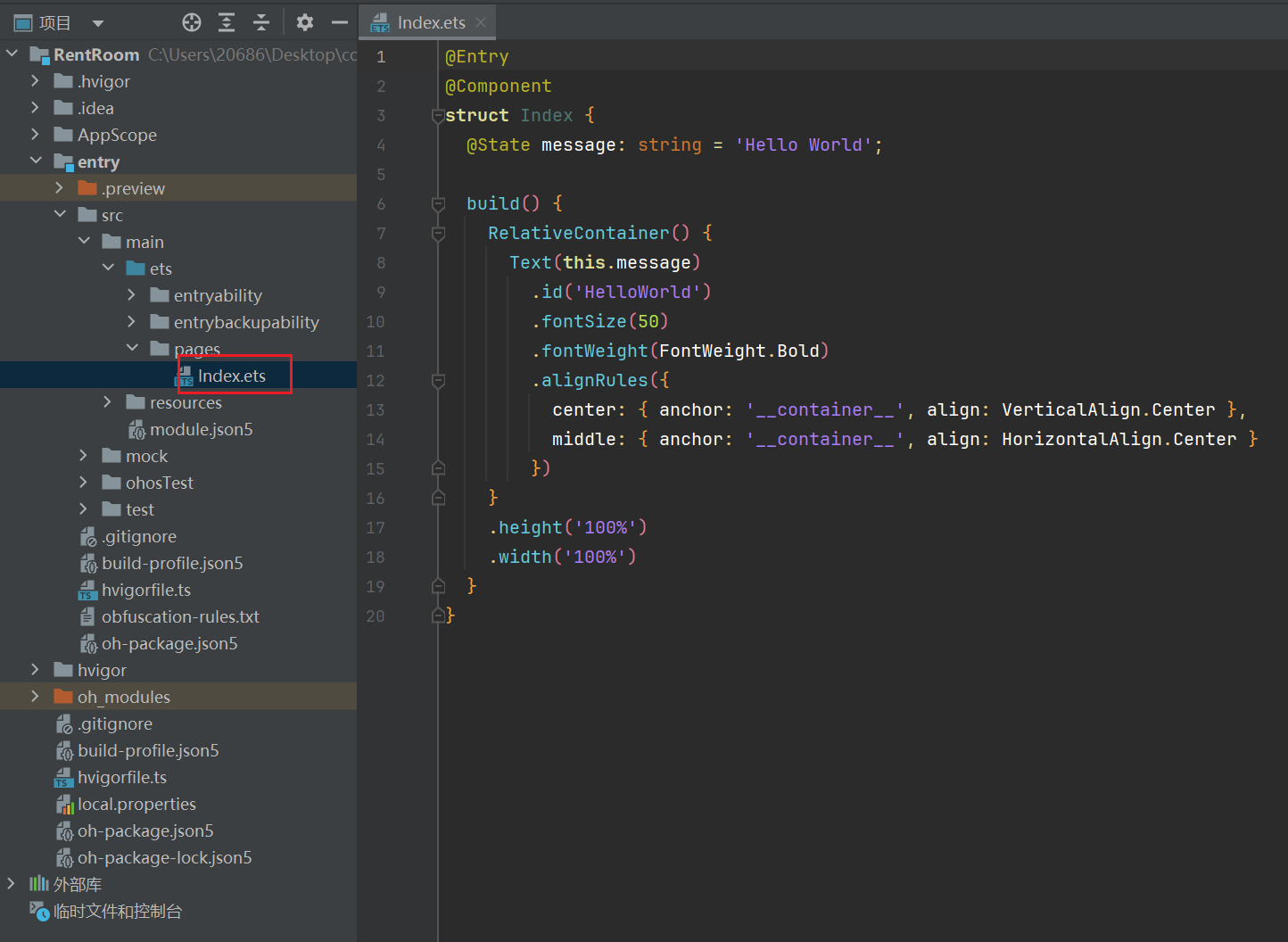Click the entry module folder icon
This screenshot has height=942, width=1288.
(x=63, y=161)
